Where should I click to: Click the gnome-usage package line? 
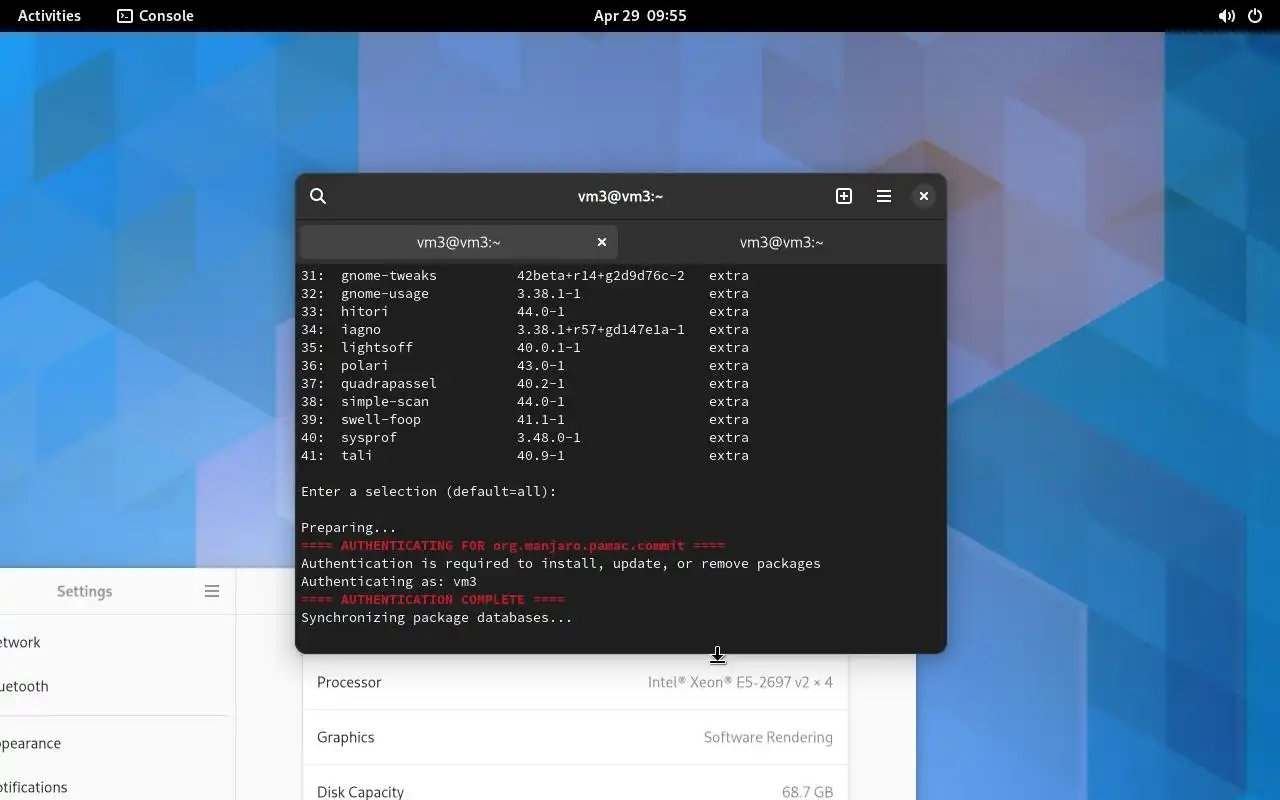click(x=525, y=293)
